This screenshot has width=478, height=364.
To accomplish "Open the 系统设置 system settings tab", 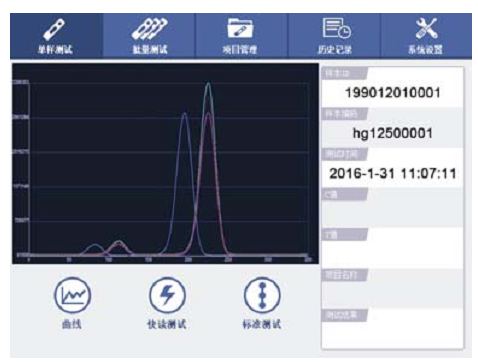I will click(426, 36).
